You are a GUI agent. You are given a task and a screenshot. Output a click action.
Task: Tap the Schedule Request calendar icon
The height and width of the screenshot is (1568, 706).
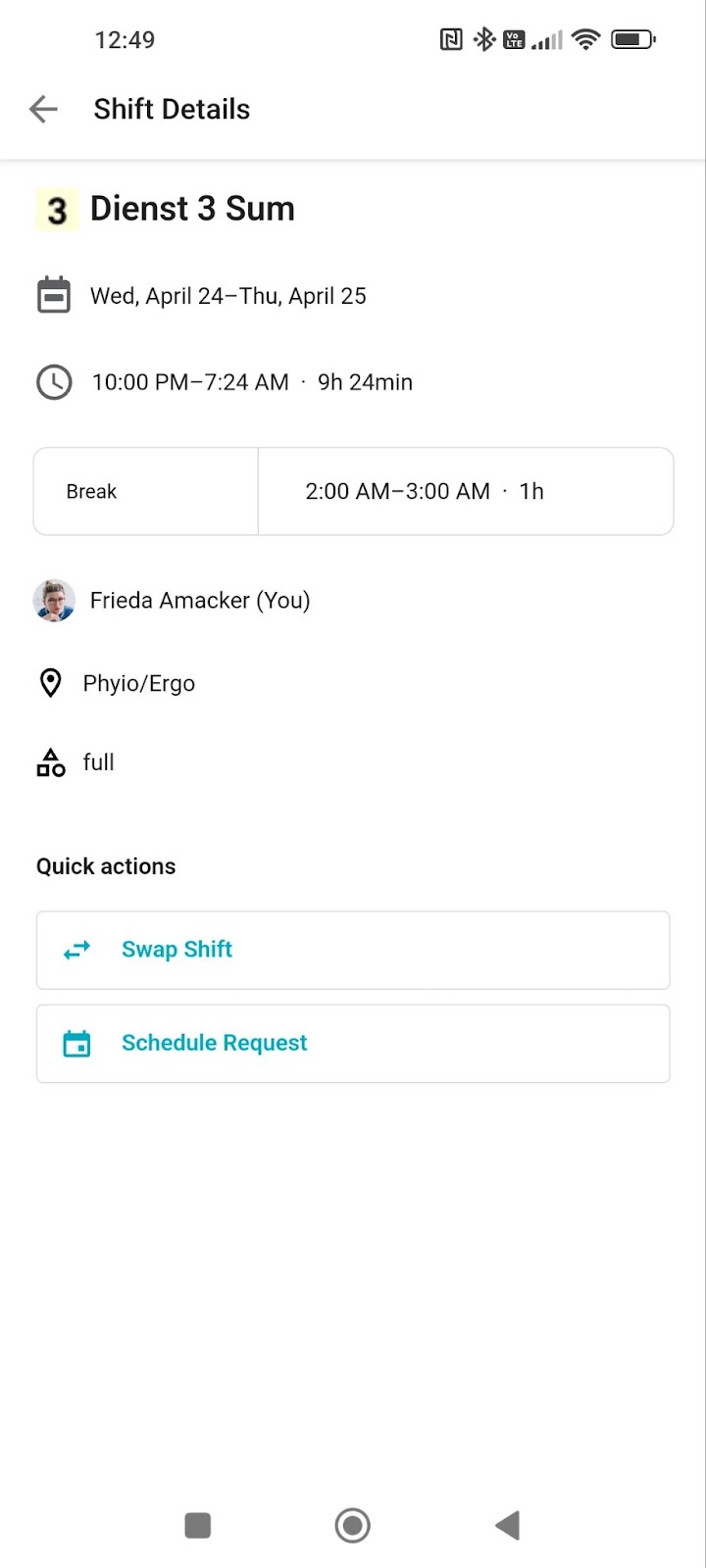click(76, 1044)
